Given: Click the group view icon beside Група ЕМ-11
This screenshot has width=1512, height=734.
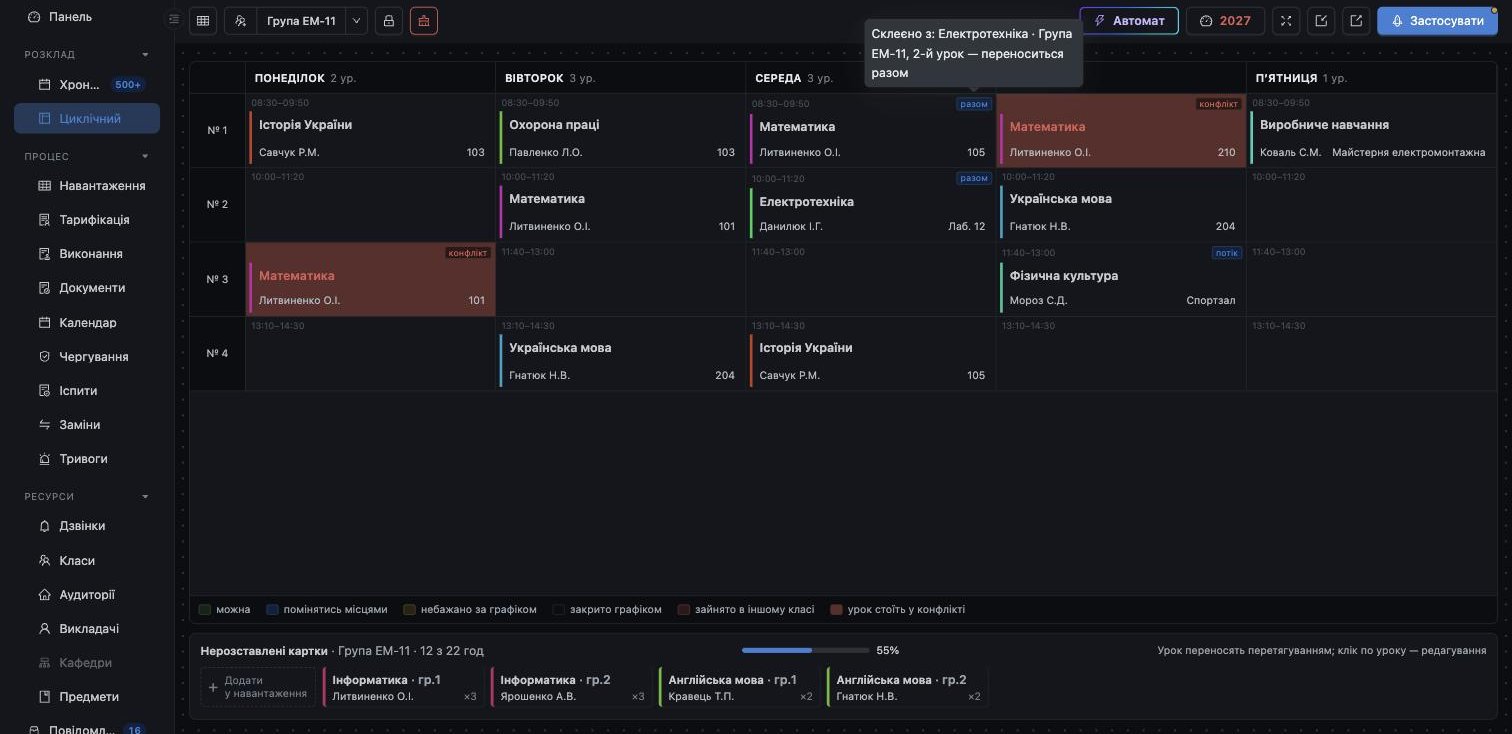Looking at the screenshot, I should tap(241, 21).
